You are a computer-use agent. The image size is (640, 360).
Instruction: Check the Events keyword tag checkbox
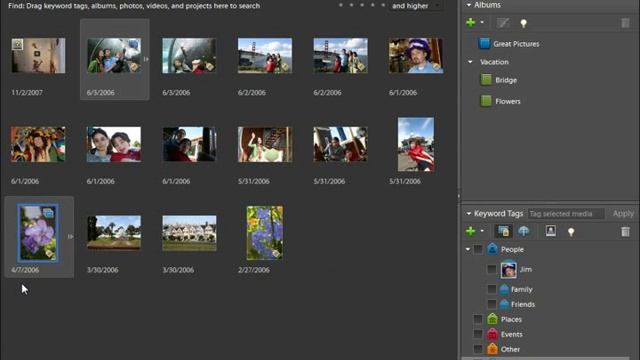(478, 334)
